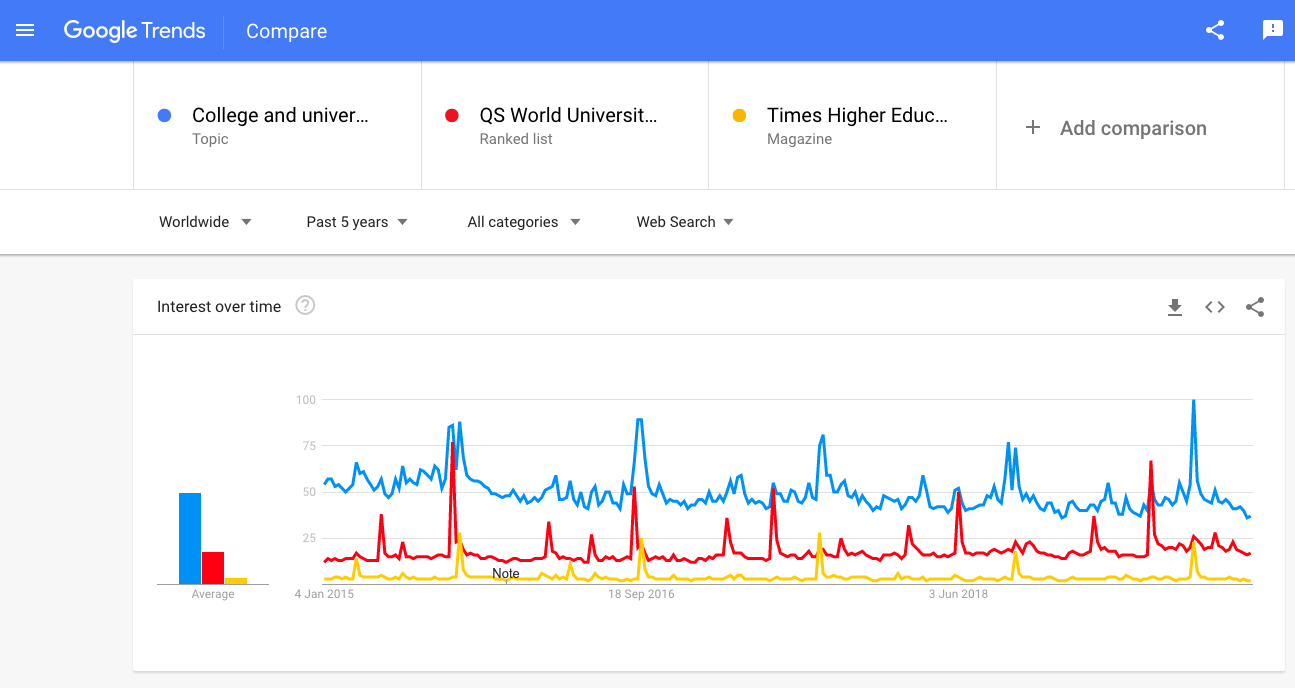Share the interest over time chart
The width and height of the screenshot is (1295, 688).
click(1255, 307)
